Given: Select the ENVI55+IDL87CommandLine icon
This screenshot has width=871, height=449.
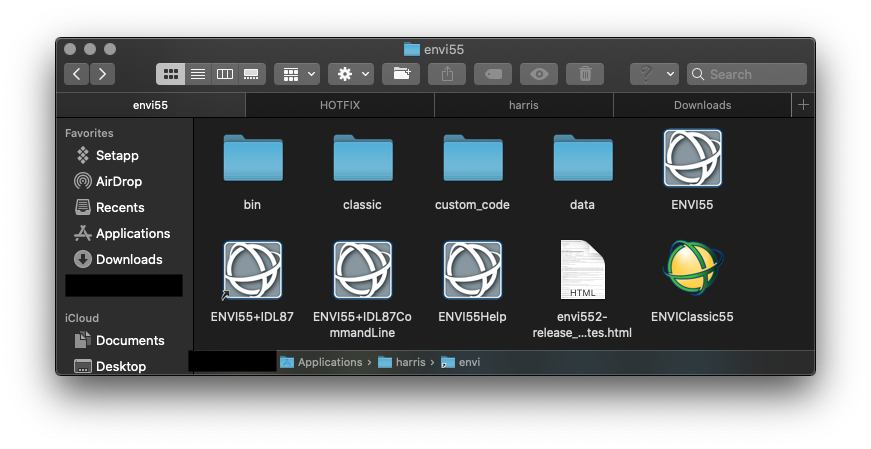Looking at the screenshot, I should [x=362, y=270].
